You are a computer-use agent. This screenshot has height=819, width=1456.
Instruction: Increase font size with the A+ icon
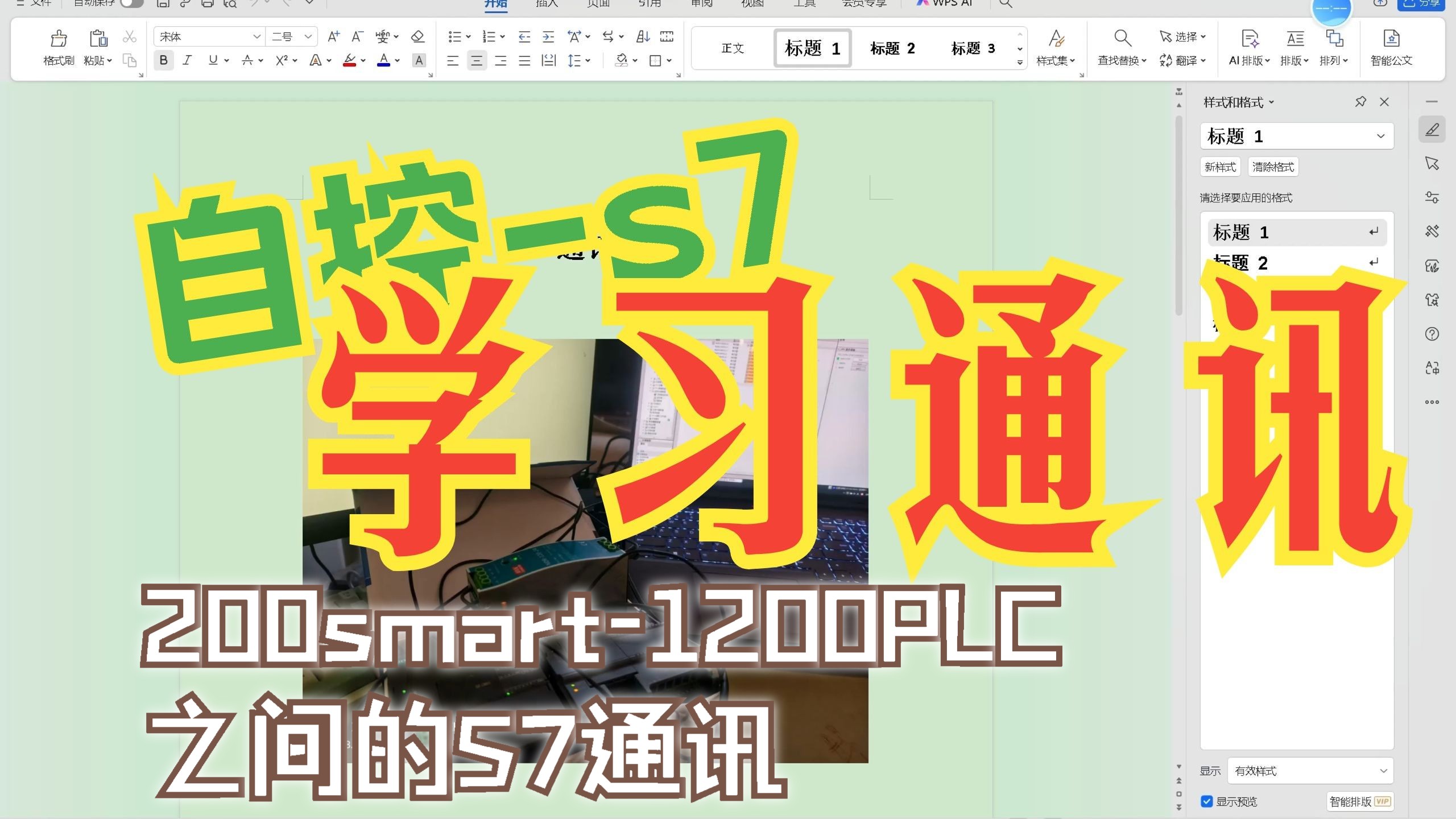click(x=333, y=37)
